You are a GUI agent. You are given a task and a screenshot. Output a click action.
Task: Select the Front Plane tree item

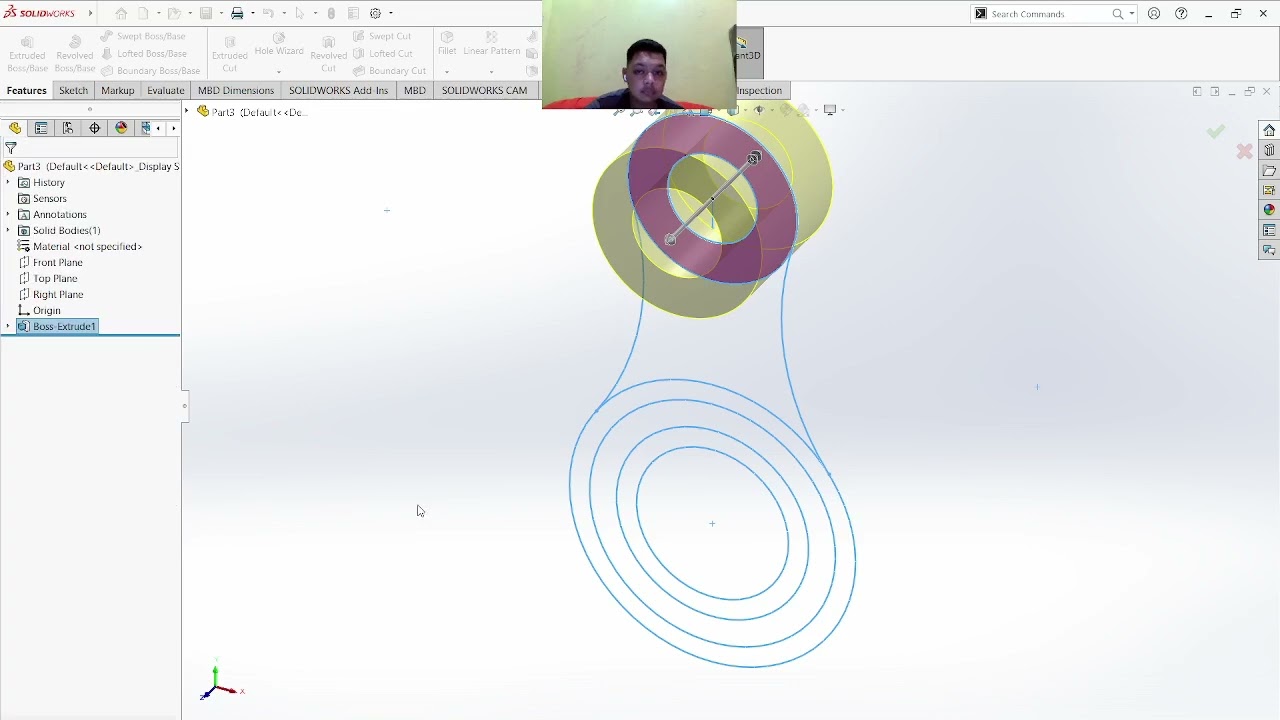pos(50,262)
